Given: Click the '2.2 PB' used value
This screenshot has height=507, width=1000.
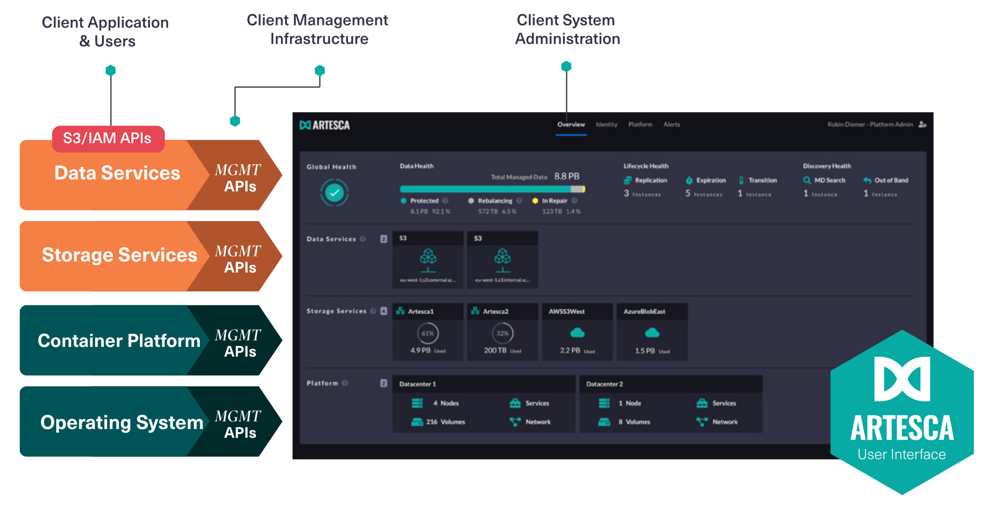Looking at the screenshot, I should [570, 351].
